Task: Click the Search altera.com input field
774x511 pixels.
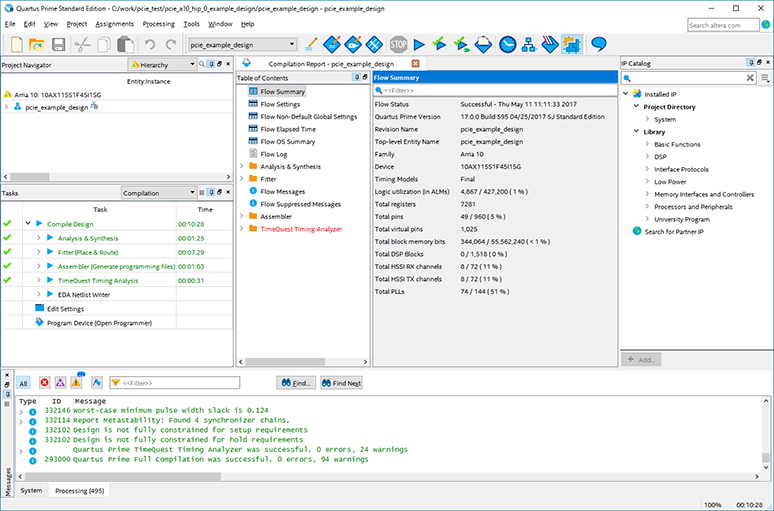Action: pyautogui.click(x=723, y=25)
